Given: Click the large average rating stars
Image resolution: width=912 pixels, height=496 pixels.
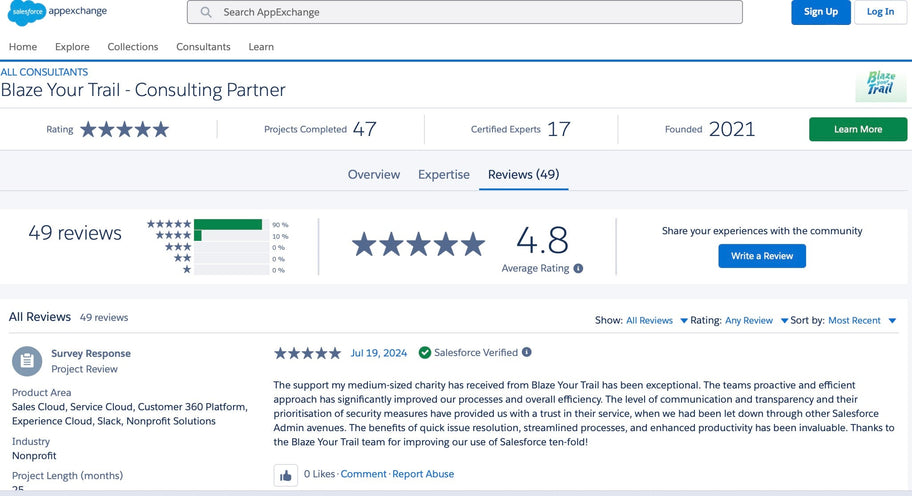Looking at the screenshot, I should 418,244.
